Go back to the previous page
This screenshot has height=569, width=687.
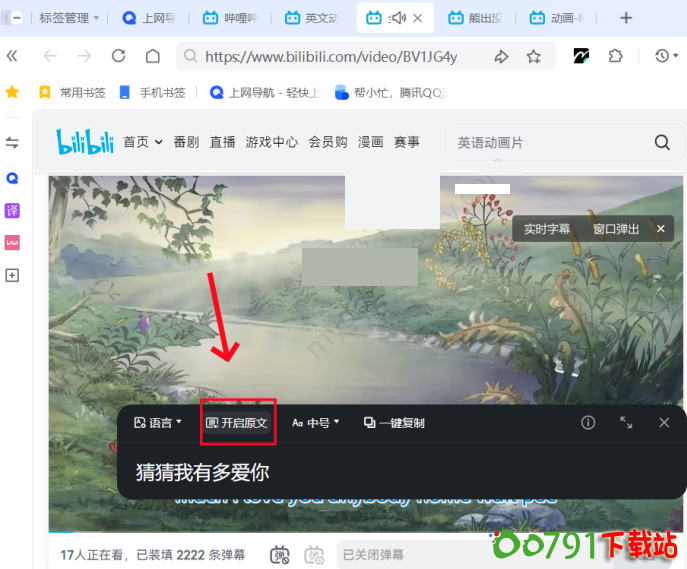tap(50, 56)
